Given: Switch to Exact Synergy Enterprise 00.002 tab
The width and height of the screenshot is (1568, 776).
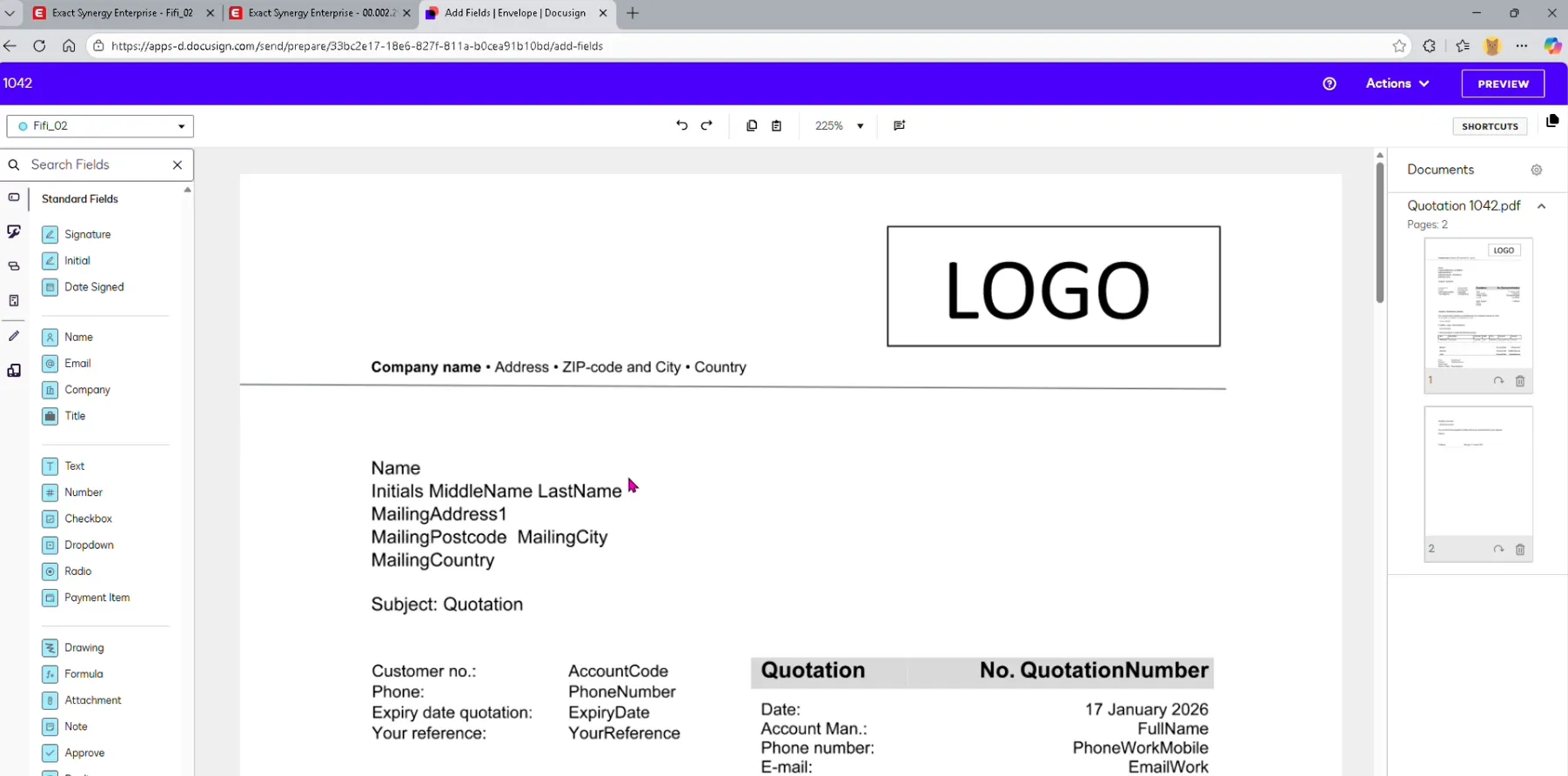Looking at the screenshot, I should tap(319, 13).
